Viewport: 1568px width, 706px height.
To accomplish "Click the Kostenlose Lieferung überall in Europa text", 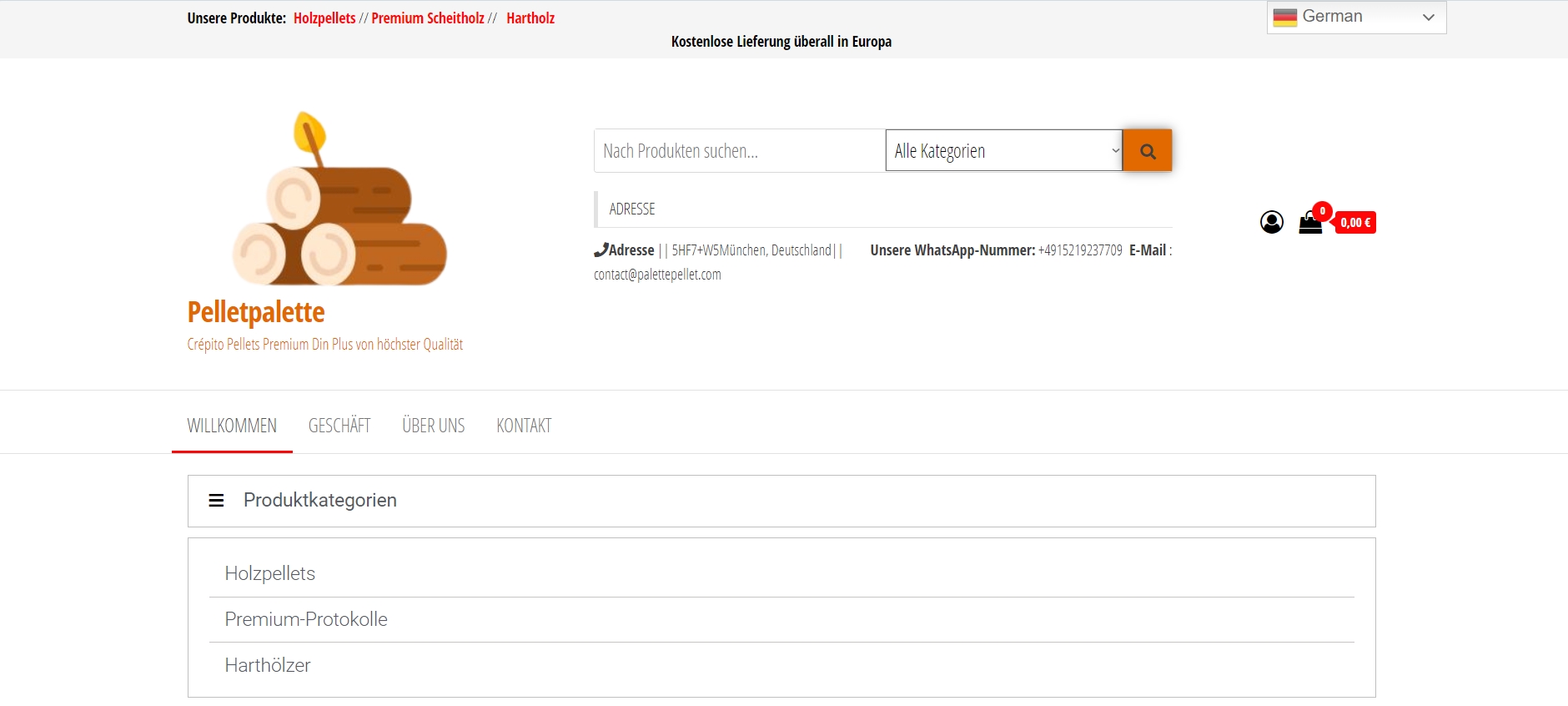I will point(781,42).
